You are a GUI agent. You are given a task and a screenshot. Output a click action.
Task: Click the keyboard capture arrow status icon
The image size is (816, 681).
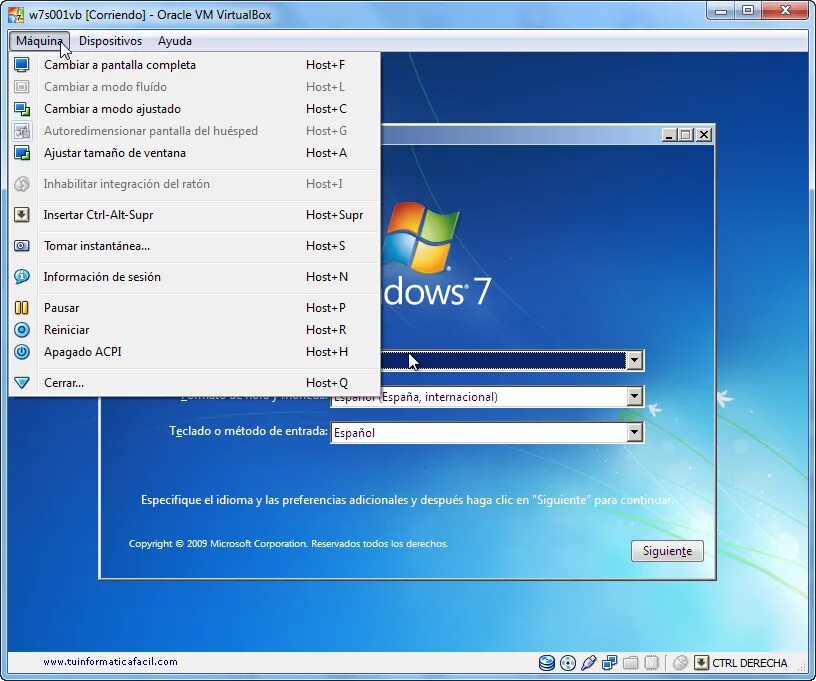click(x=702, y=663)
